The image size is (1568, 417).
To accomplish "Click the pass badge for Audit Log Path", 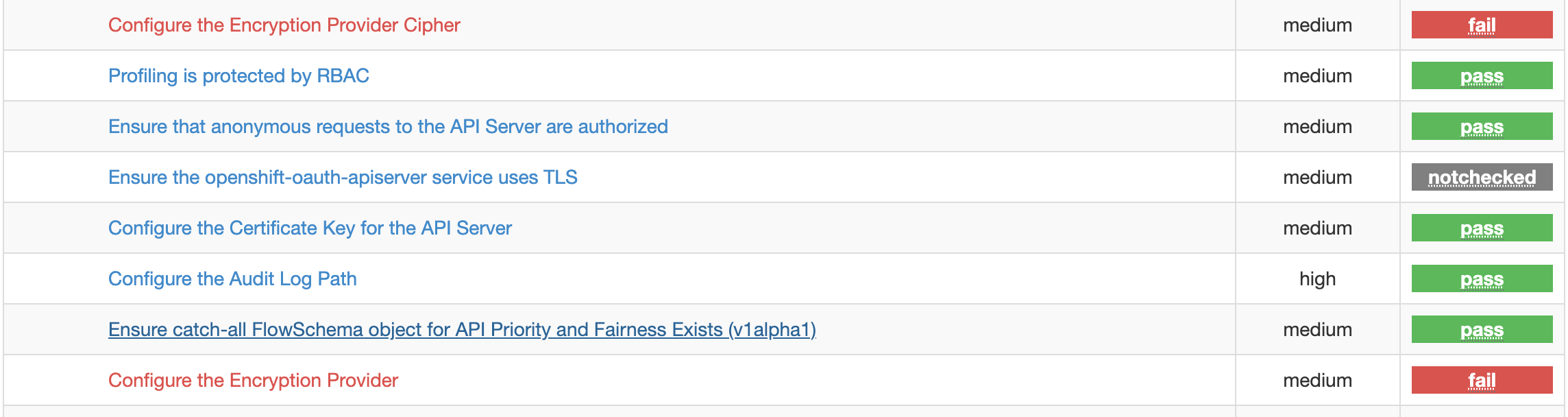I will [1481, 278].
